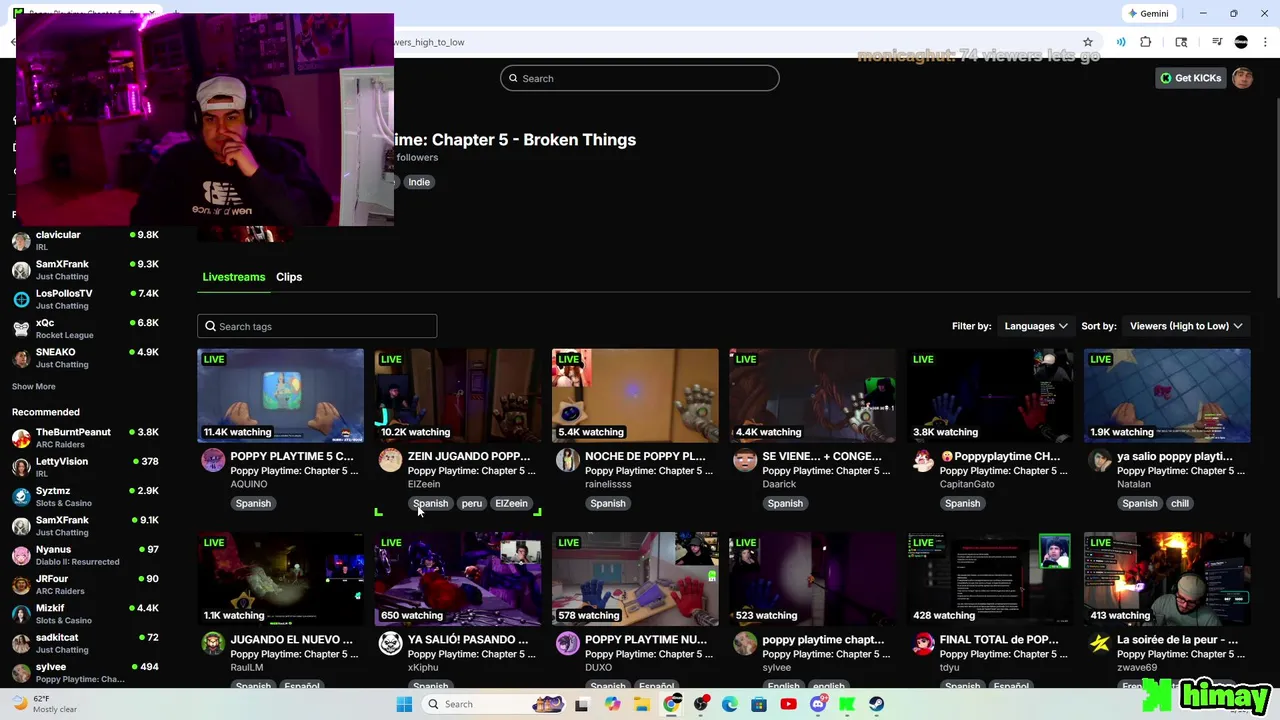Focus the Search tags input
The image size is (1280, 720).
[x=317, y=326]
